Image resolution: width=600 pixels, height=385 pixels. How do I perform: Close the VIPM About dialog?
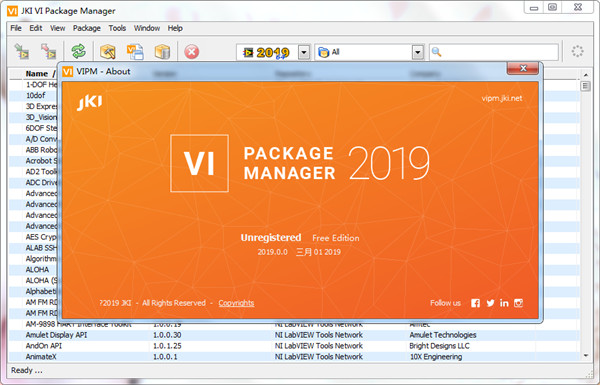[x=523, y=69]
